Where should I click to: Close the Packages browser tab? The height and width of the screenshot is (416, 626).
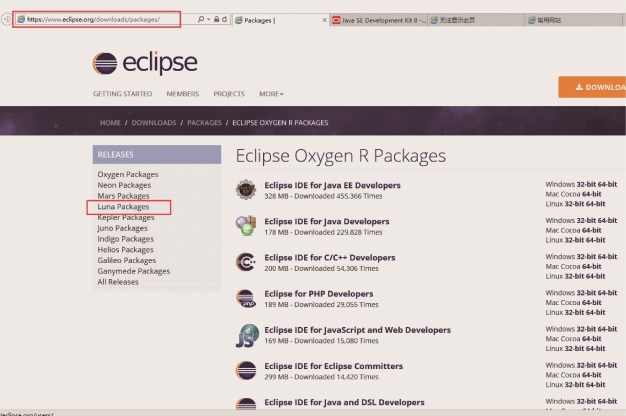(324, 20)
